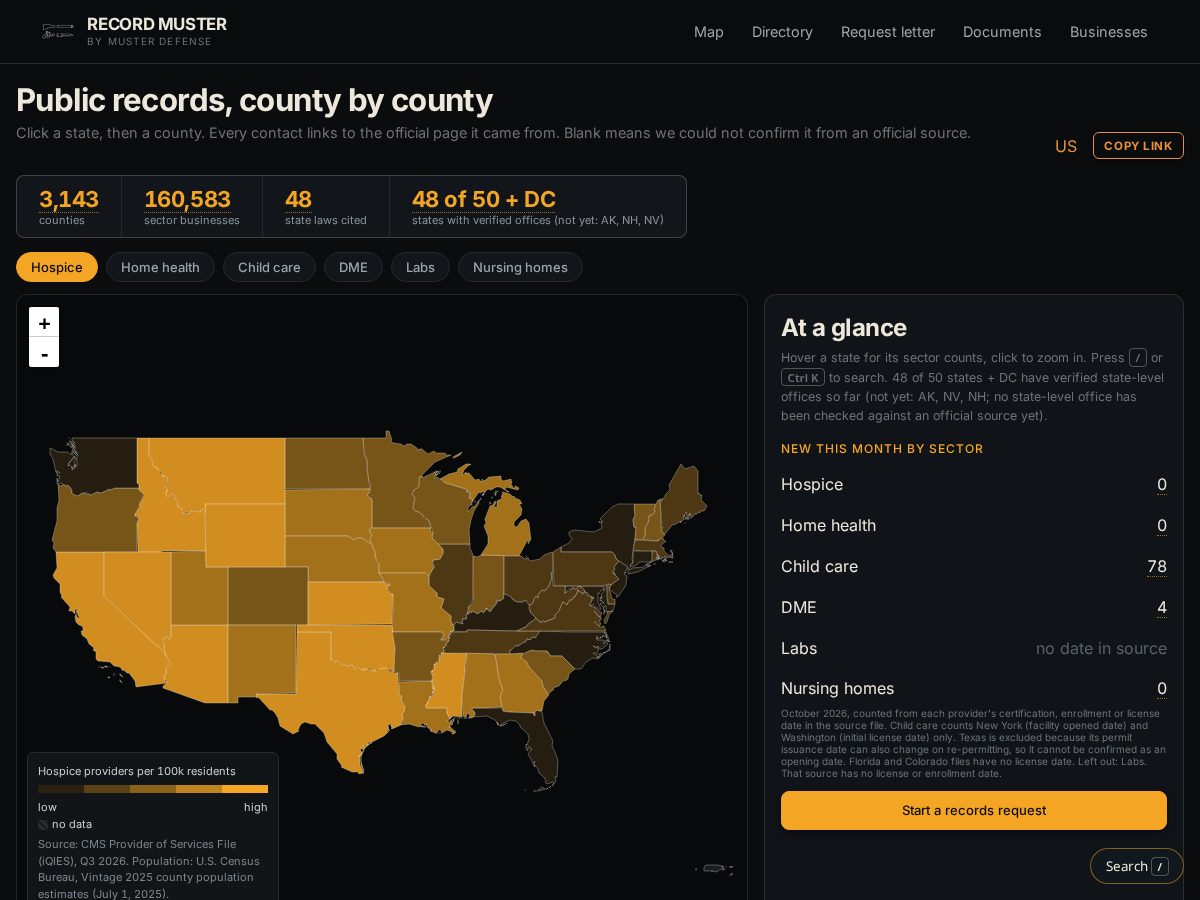Viewport: 1200px width, 900px height.
Task: Open the Map nav item
Action: click(x=709, y=32)
